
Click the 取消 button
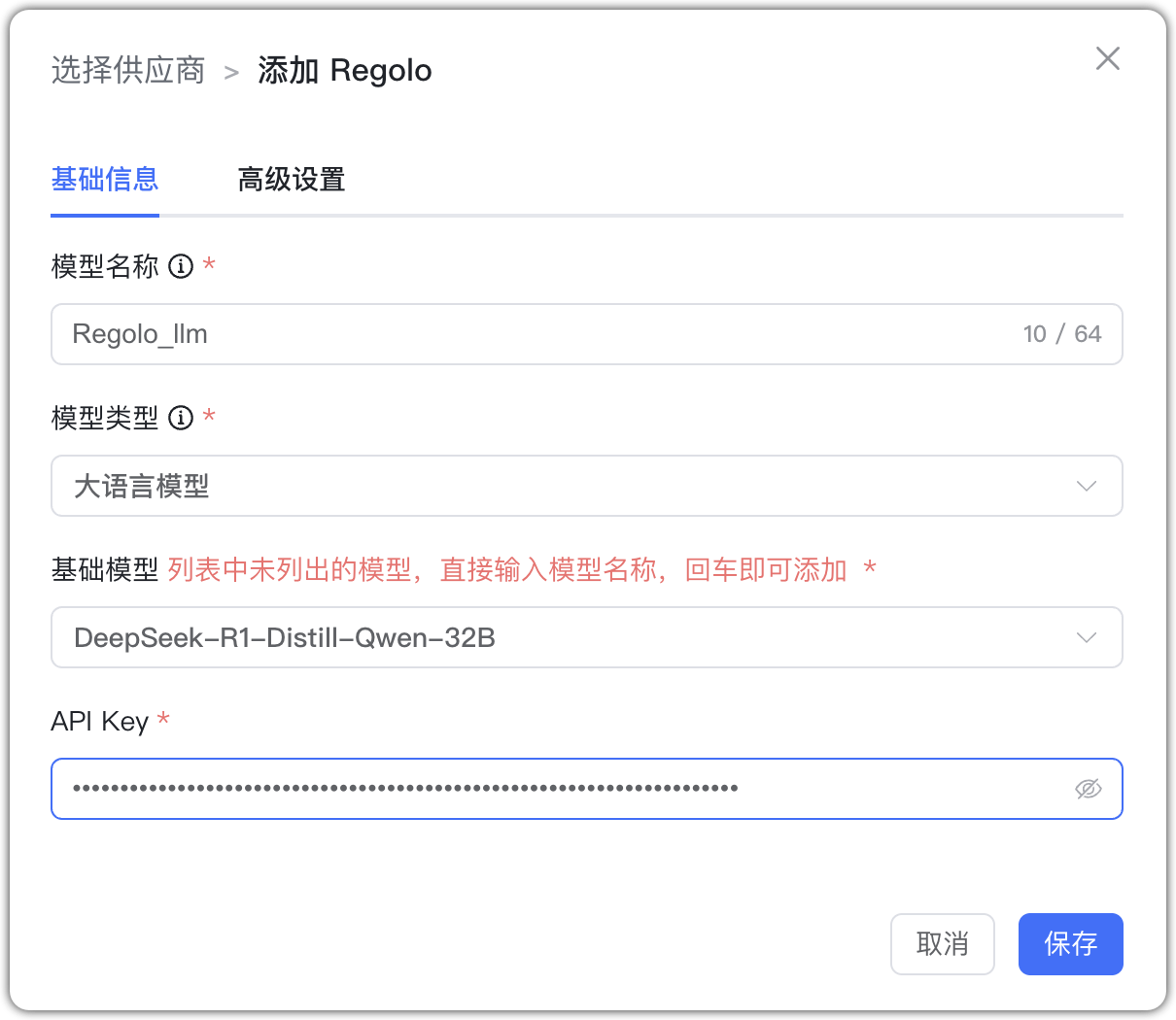point(942,943)
